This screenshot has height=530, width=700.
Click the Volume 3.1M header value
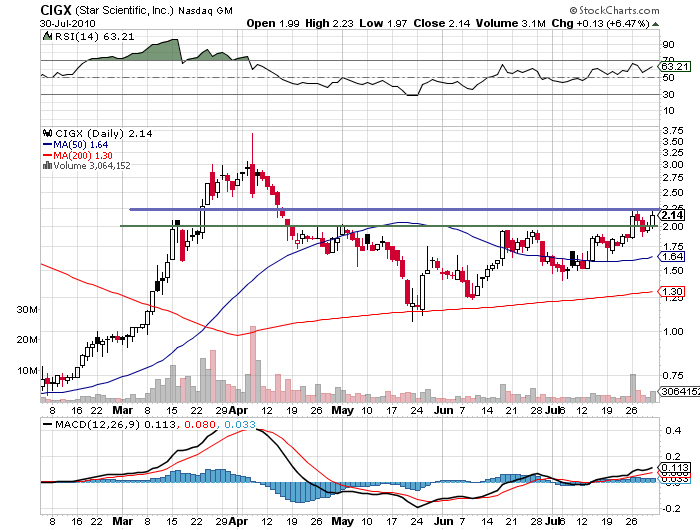510,23
